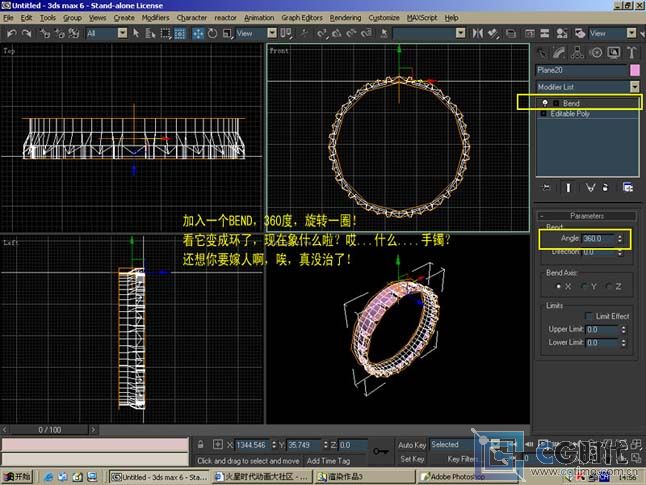
Task: Open the Rendering menu
Action: (345, 18)
